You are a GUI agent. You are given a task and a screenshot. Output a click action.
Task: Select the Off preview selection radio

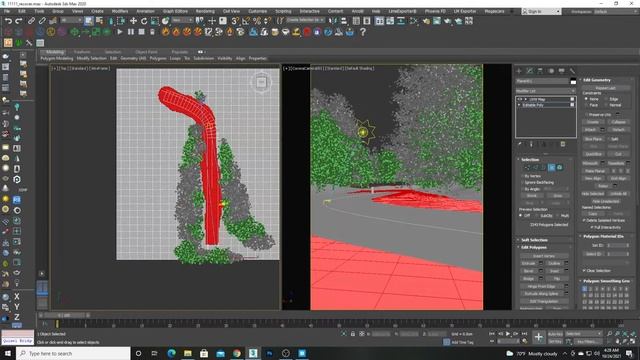520,216
